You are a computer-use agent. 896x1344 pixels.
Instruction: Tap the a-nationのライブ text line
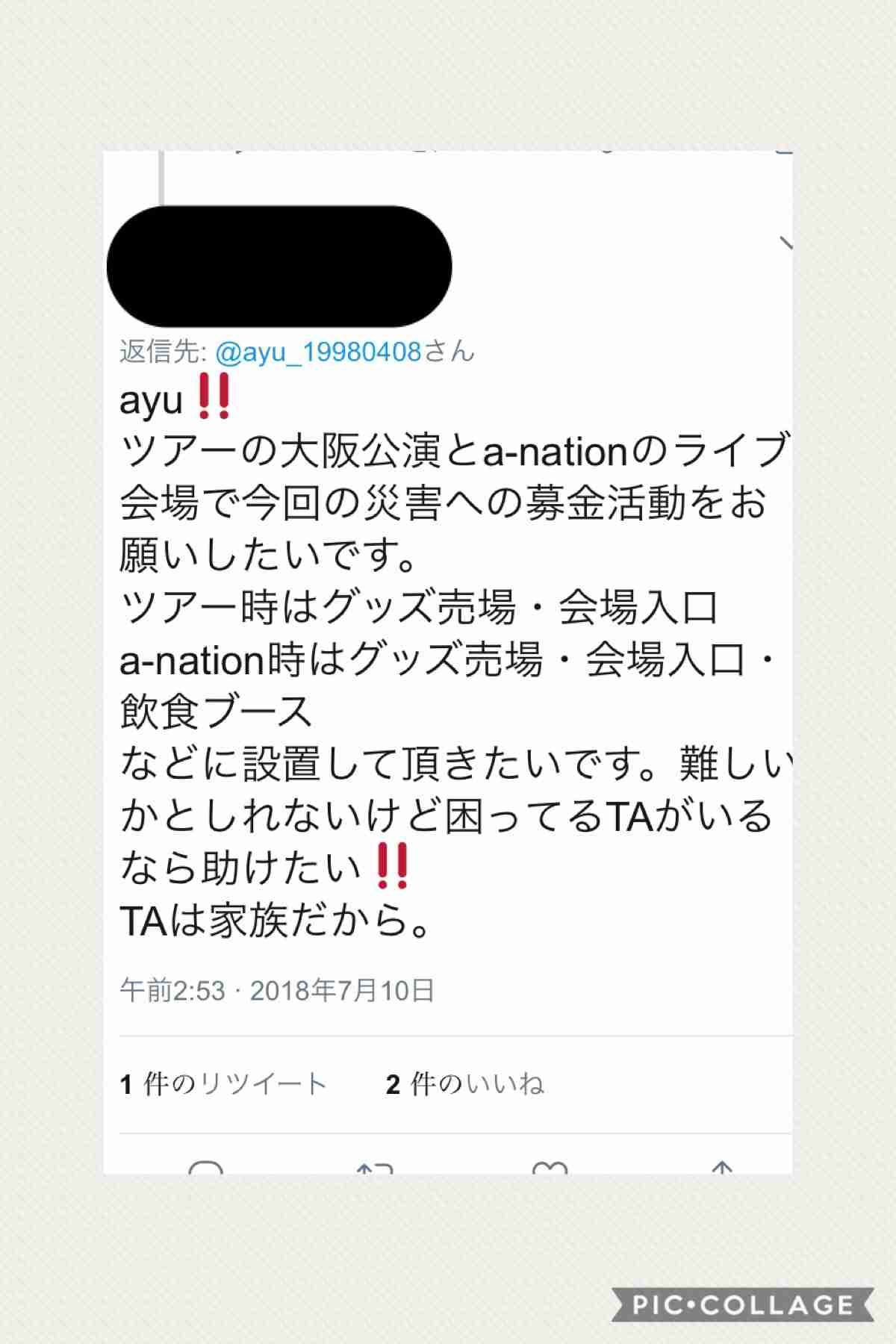click(636, 451)
